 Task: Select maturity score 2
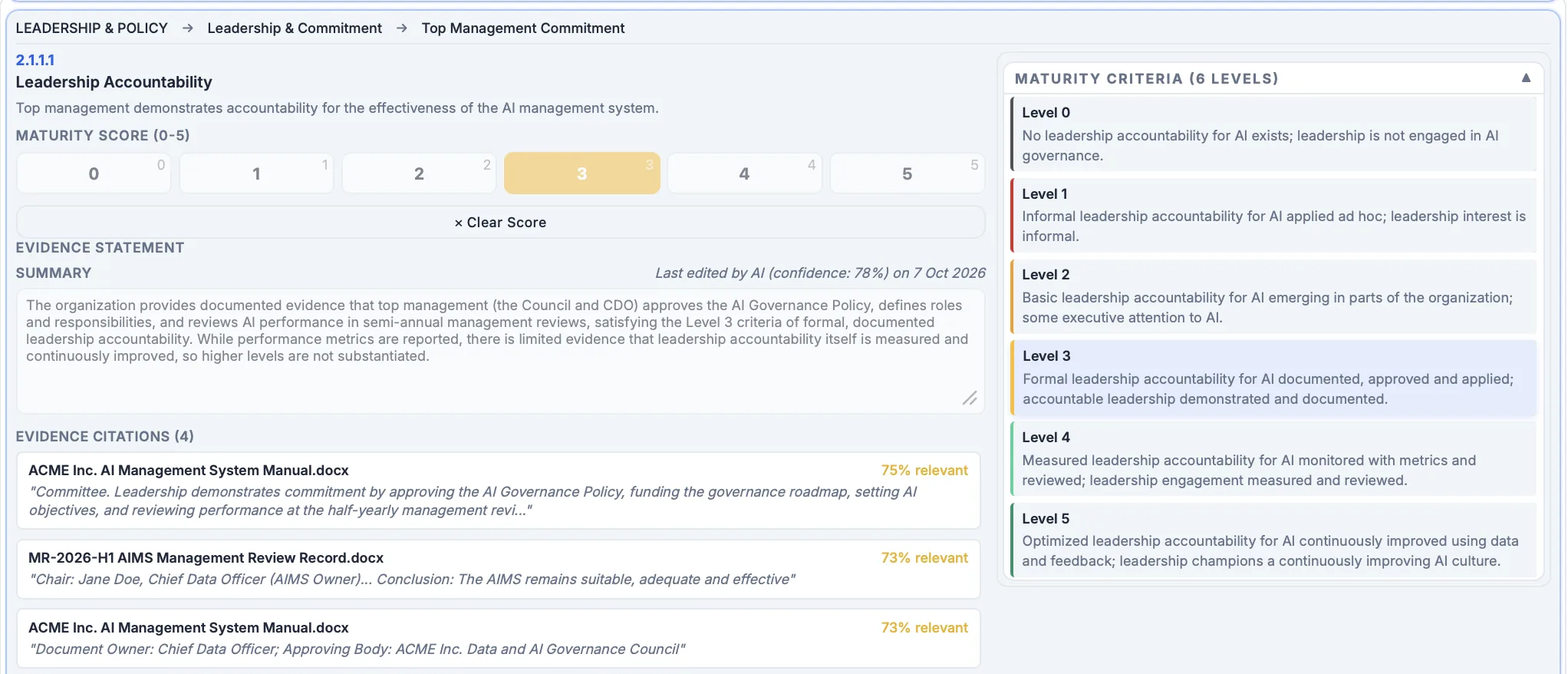coord(419,173)
